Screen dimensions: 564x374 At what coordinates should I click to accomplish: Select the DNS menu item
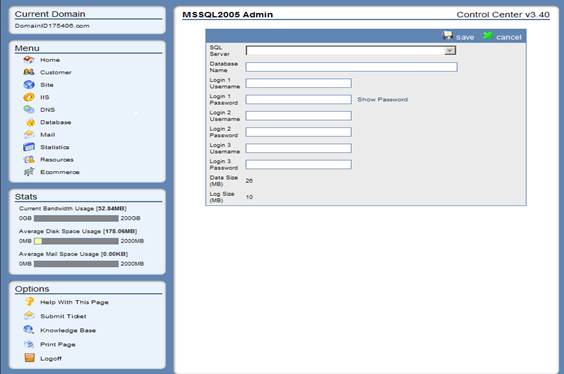click(x=47, y=110)
